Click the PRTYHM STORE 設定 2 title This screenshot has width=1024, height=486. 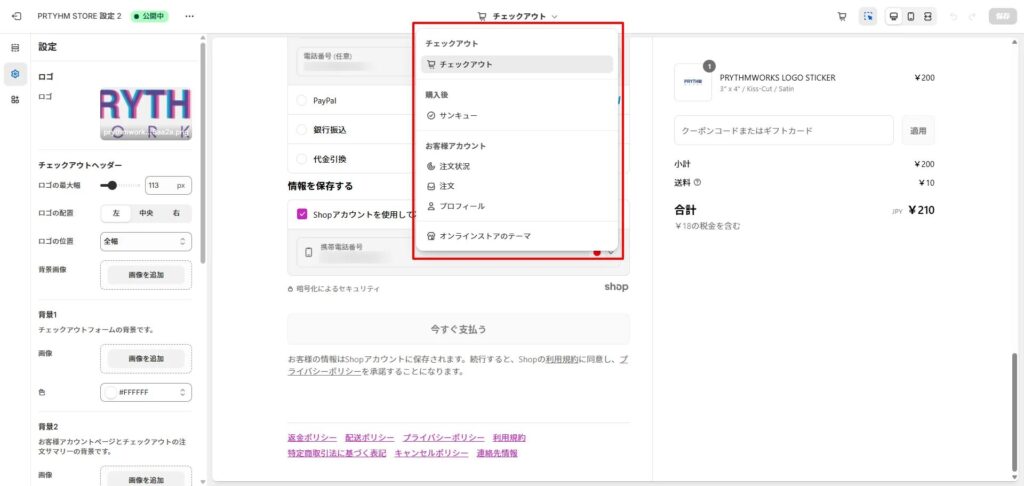(x=80, y=16)
